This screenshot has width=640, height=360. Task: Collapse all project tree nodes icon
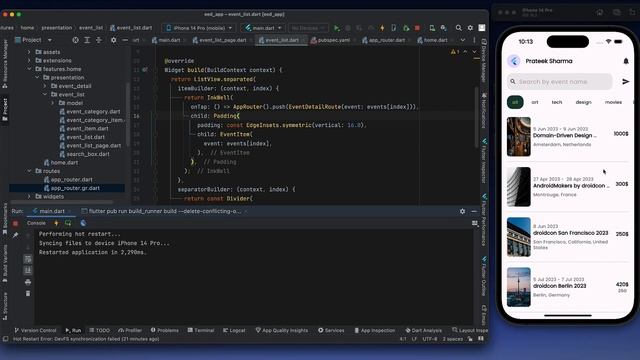point(98,40)
